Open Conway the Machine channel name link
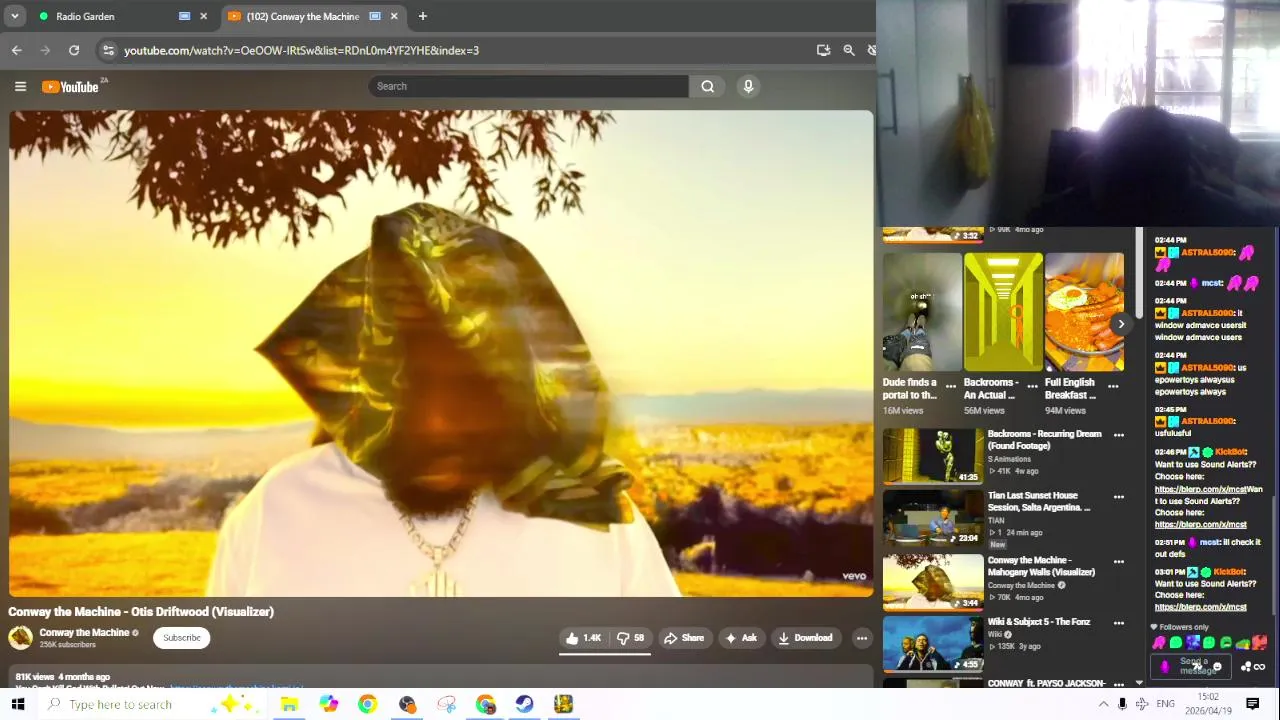The width and height of the screenshot is (1280, 720). point(84,632)
